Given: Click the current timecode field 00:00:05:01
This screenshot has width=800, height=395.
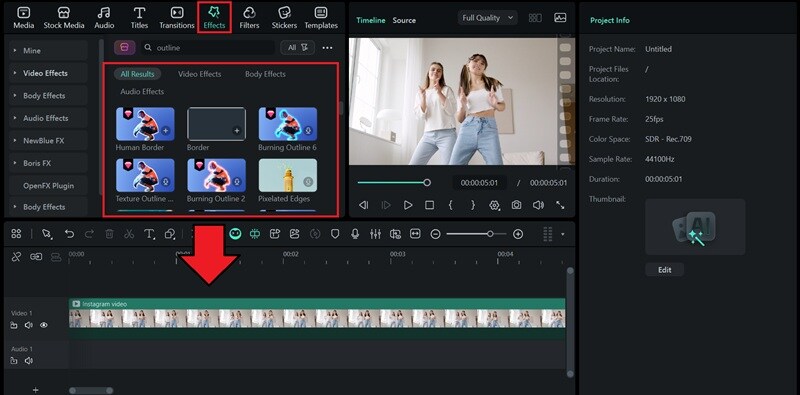Looking at the screenshot, I should pyautogui.click(x=480, y=183).
